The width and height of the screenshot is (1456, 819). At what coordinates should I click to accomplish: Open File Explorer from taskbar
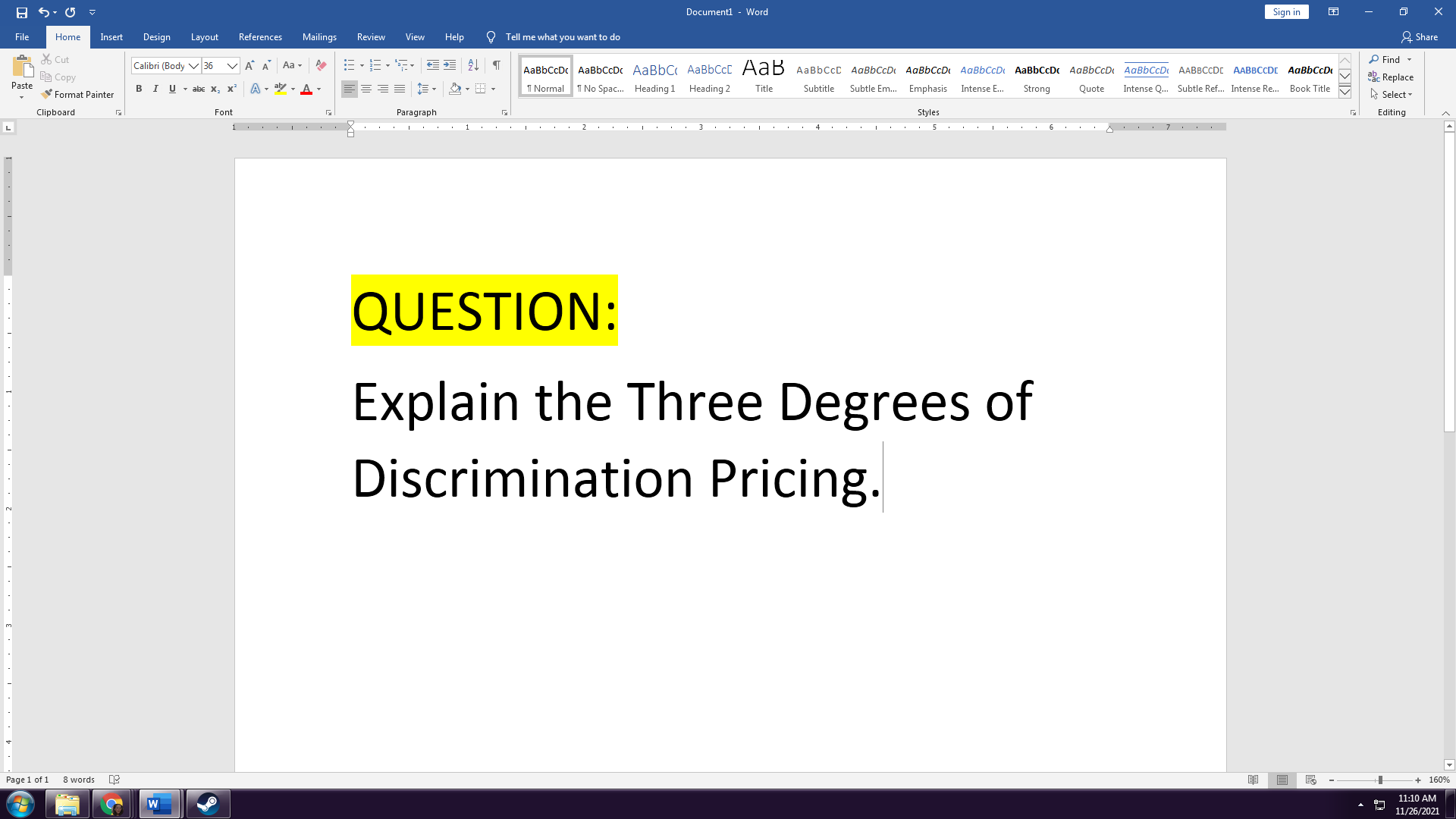click(67, 804)
